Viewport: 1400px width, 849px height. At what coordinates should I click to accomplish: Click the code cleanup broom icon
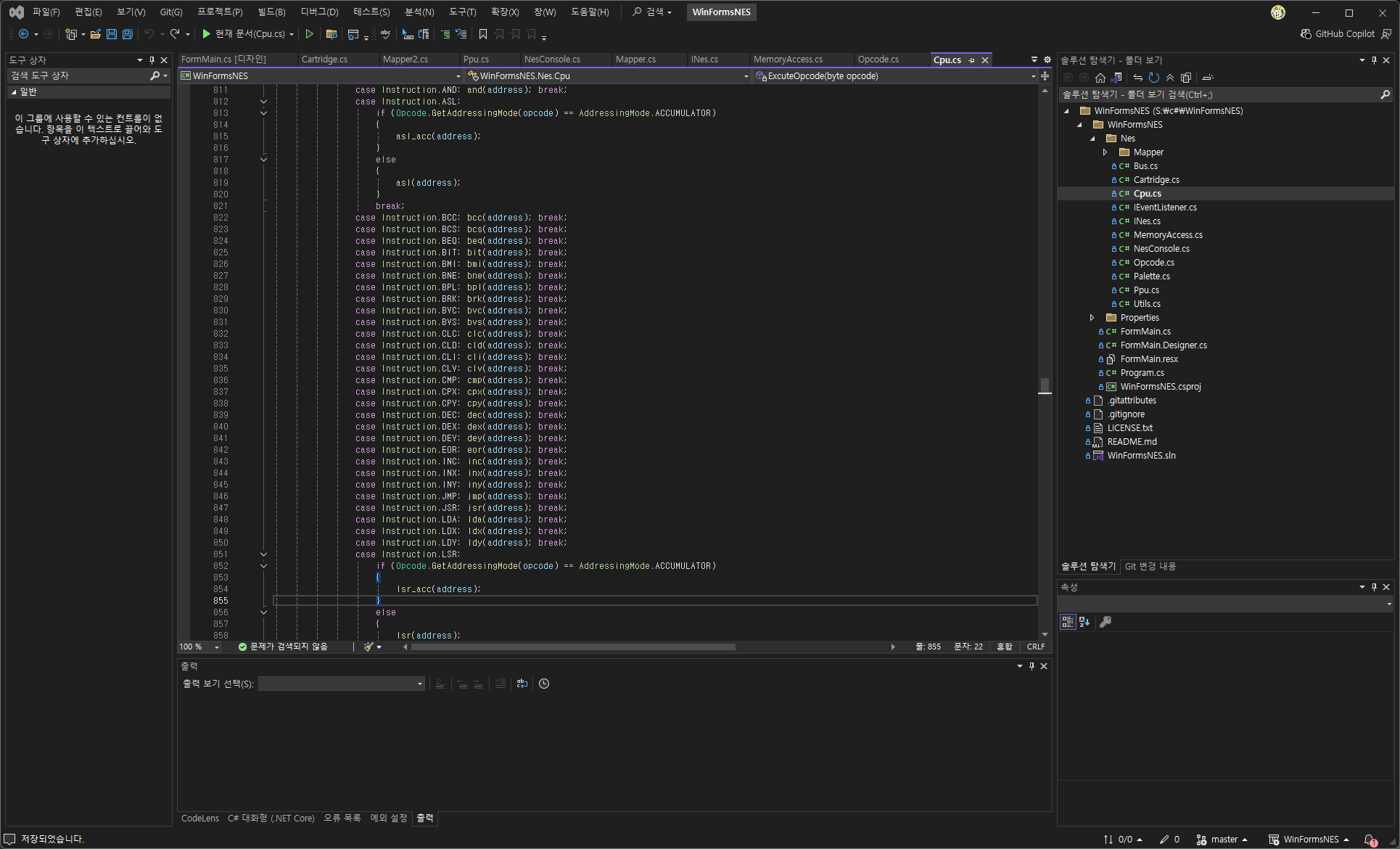click(369, 647)
